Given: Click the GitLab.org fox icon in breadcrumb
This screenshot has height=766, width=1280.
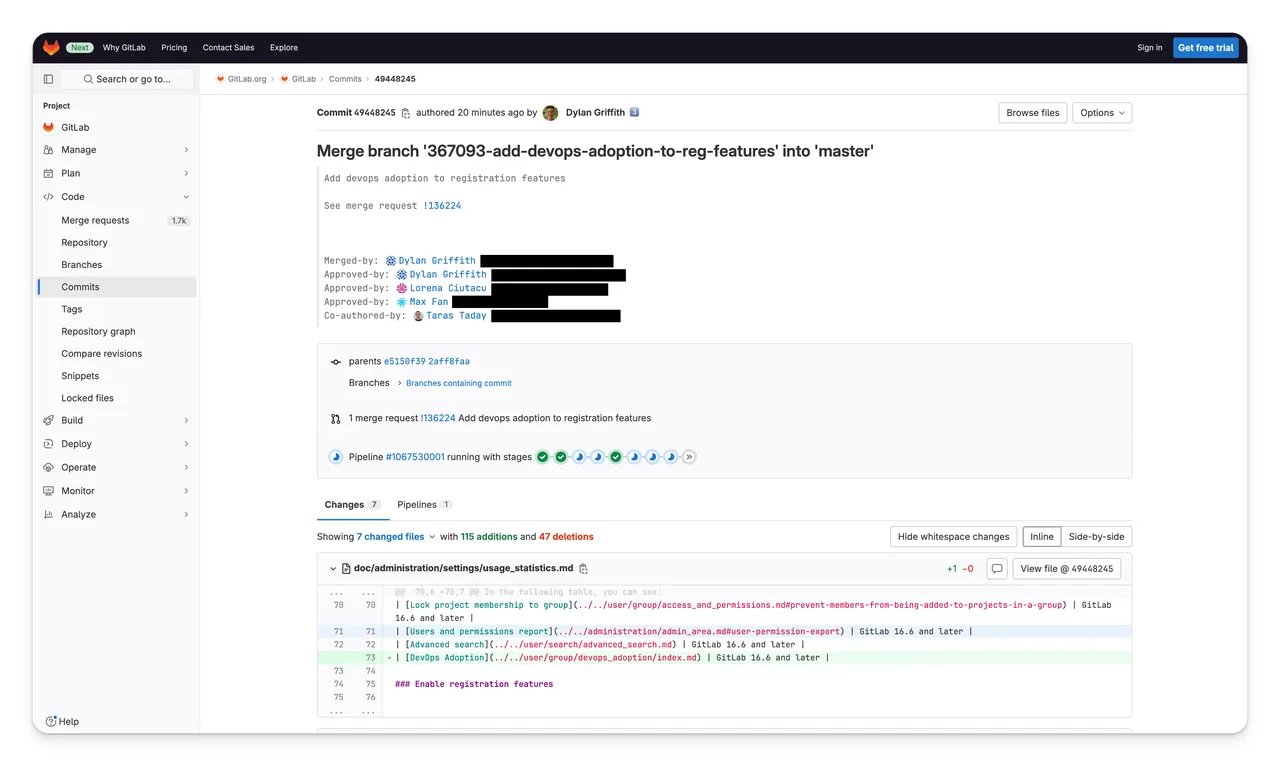Looking at the screenshot, I should 221,79.
